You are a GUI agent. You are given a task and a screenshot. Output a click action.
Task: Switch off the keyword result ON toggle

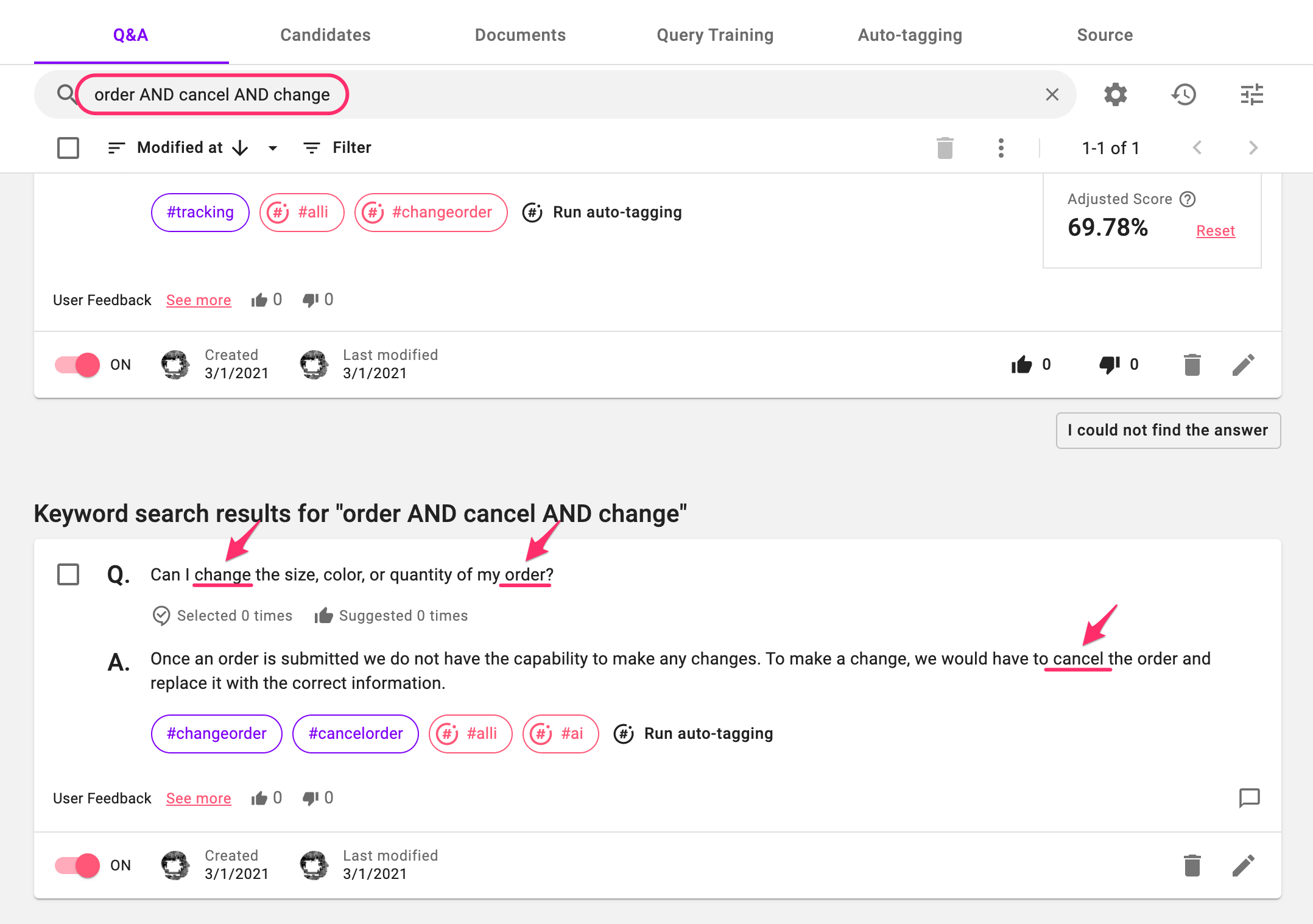[78, 865]
